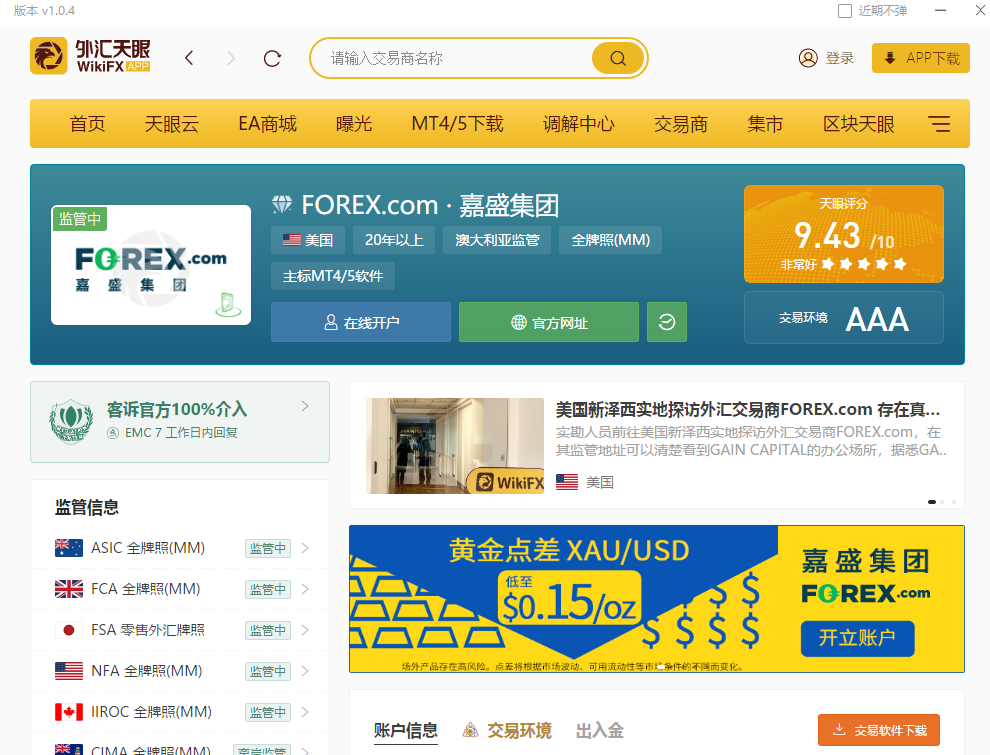Open the 开立账户 gold spread ad banner
Screen dimensions: 990x755
pos(857,637)
